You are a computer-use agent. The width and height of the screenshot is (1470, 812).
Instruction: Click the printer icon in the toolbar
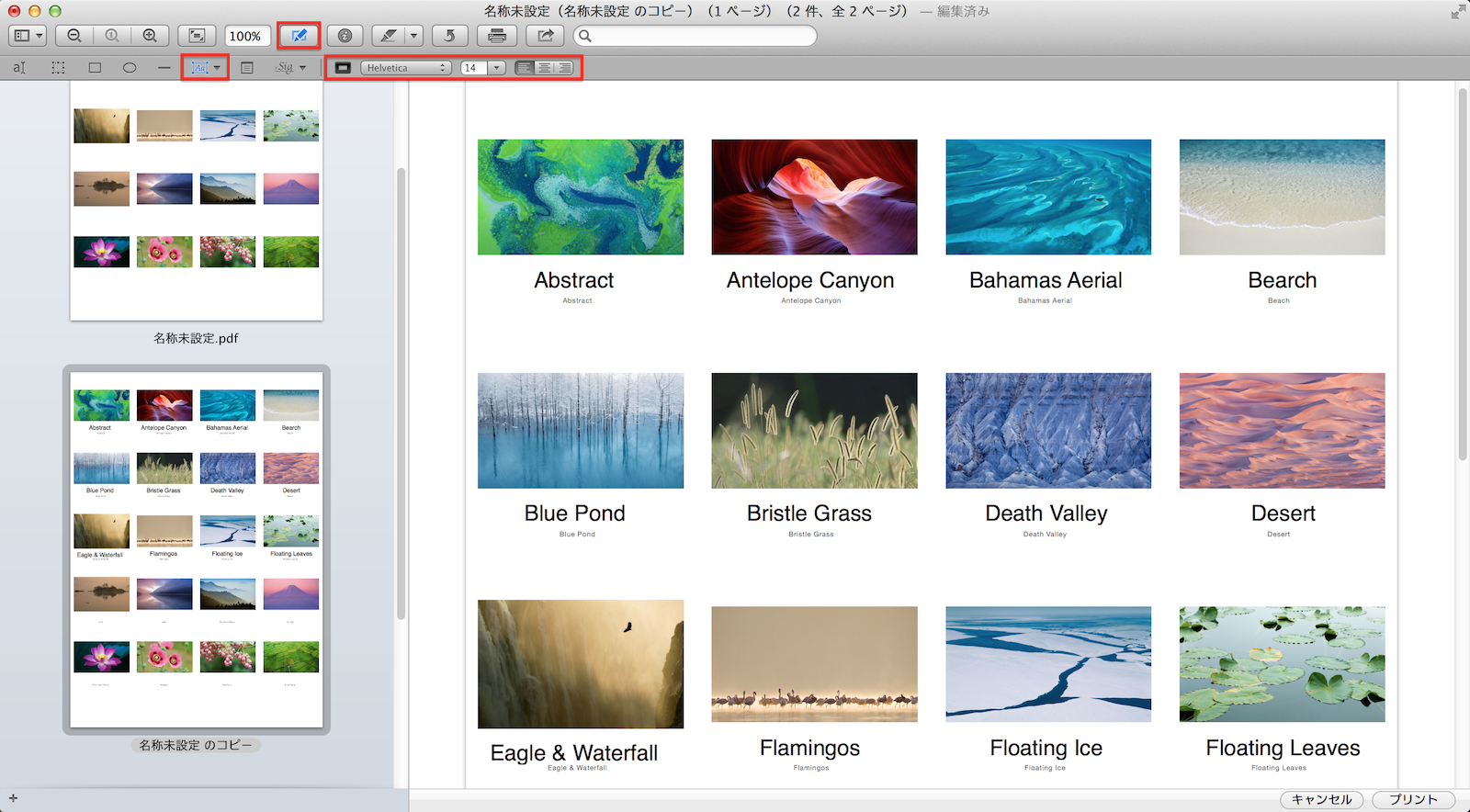497,36
